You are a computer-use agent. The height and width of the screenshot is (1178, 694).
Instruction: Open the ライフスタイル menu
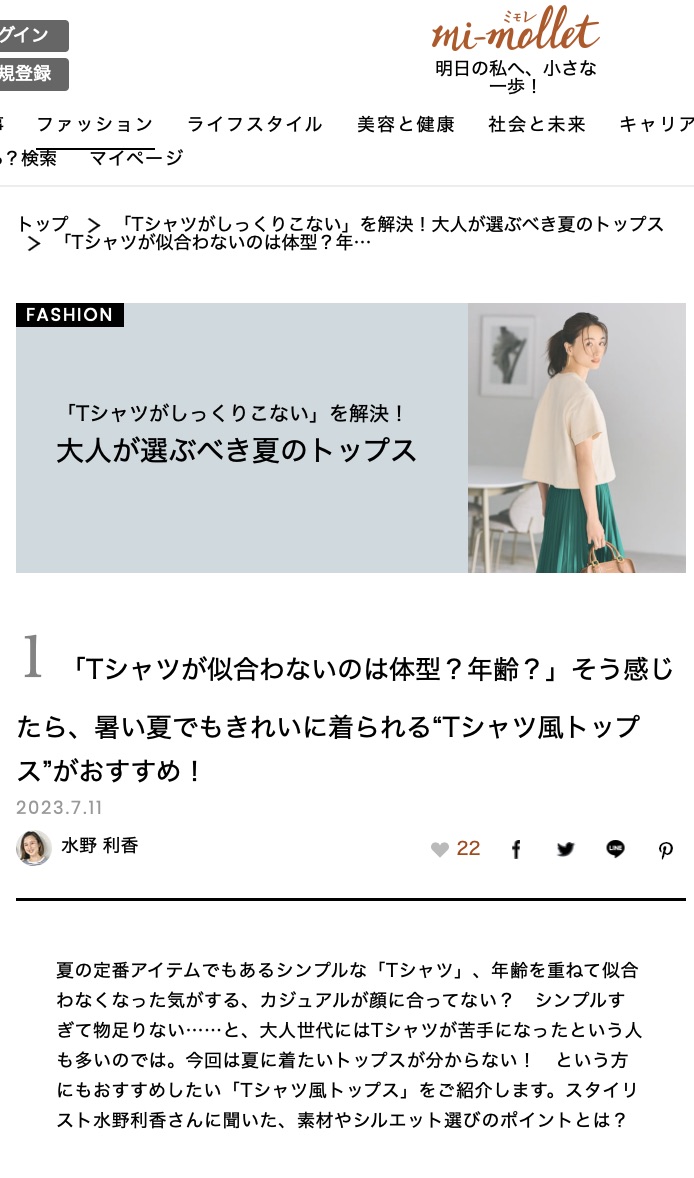pos(255,124)
